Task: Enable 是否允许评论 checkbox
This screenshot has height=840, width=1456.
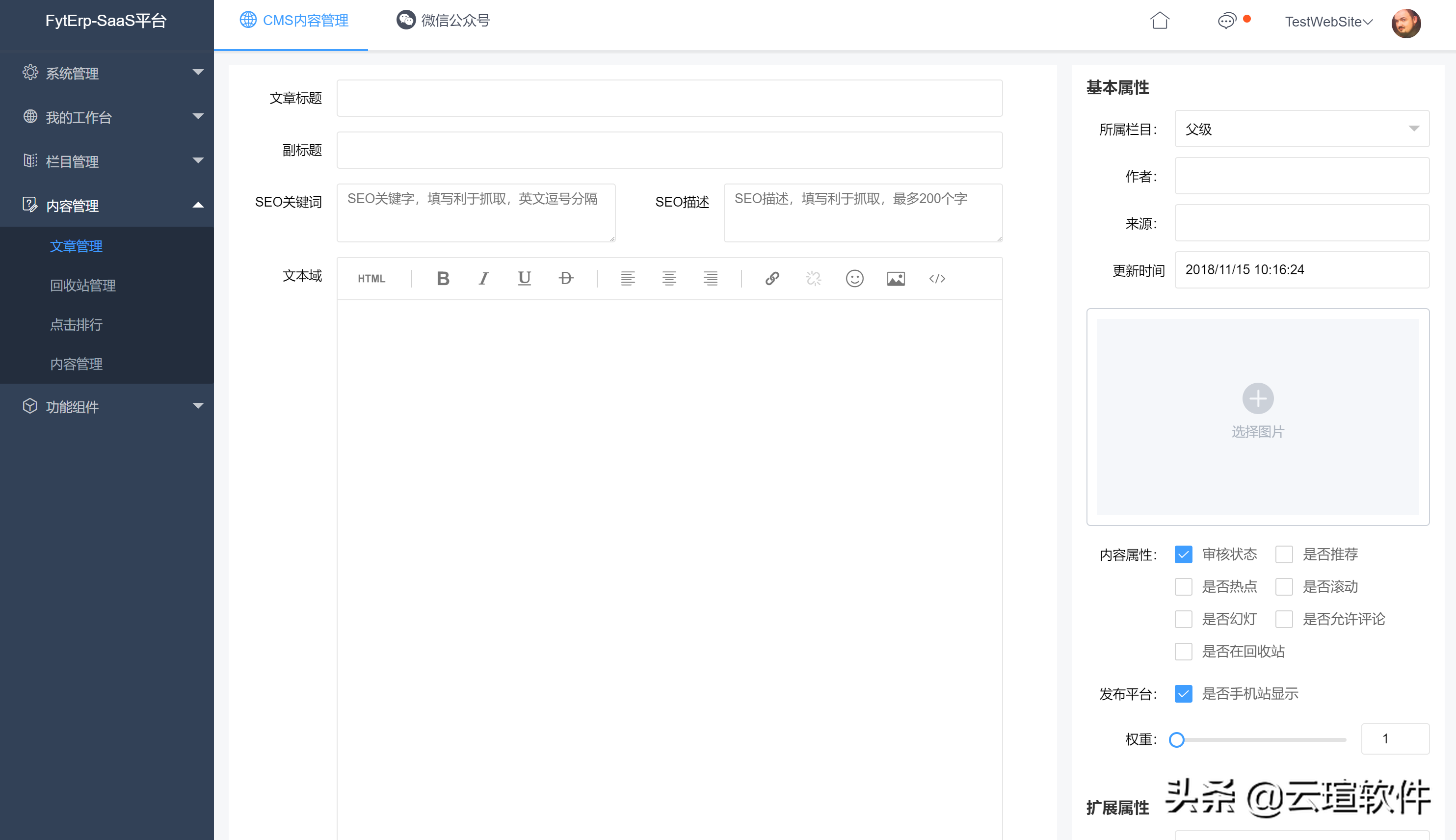Action: click(x=1284, y=619)
